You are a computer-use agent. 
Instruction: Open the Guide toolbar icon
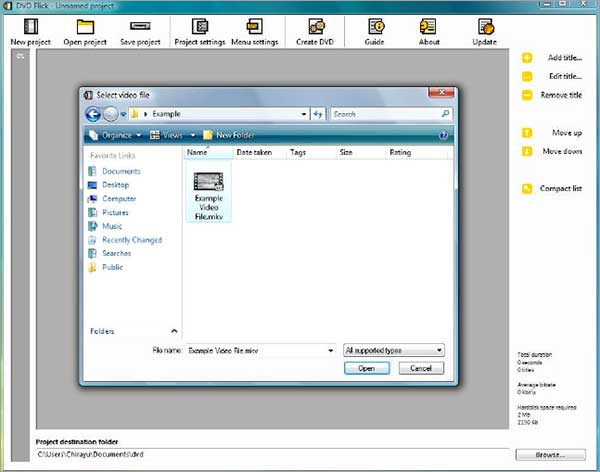374,27
